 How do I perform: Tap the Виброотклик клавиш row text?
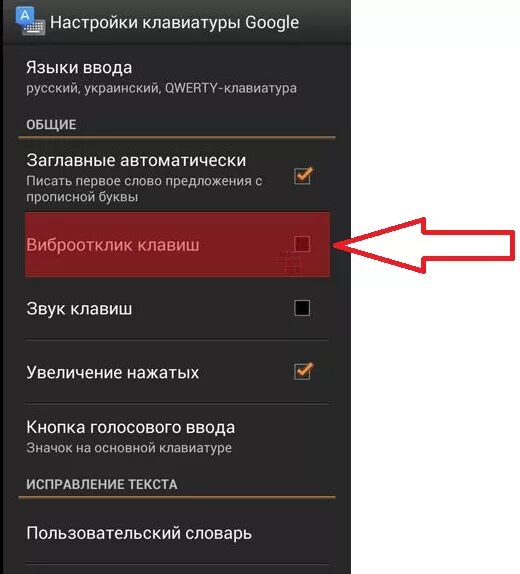[113, 244]
